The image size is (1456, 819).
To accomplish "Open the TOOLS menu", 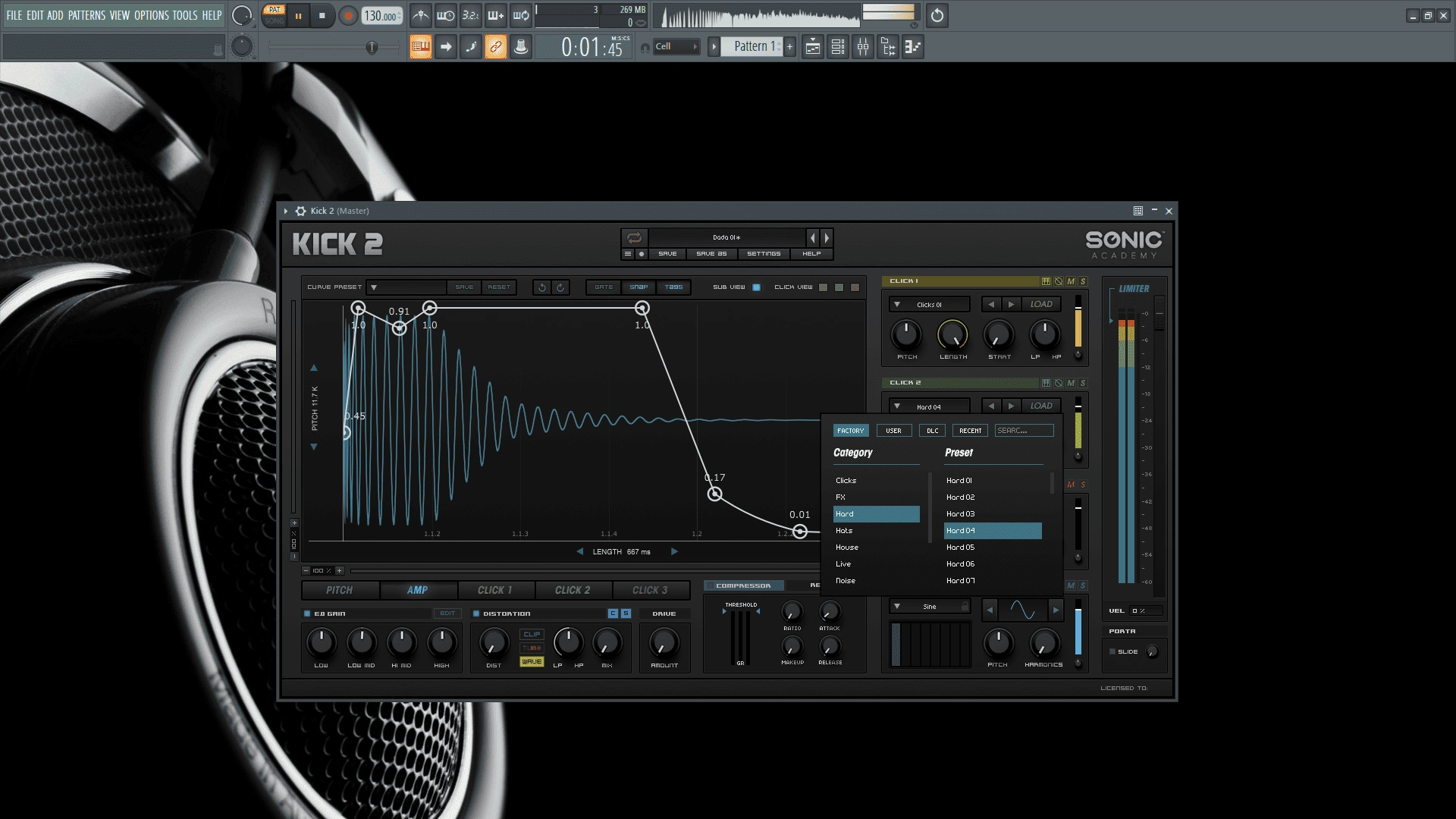I will pyautogui.click(x=185, y=15).
